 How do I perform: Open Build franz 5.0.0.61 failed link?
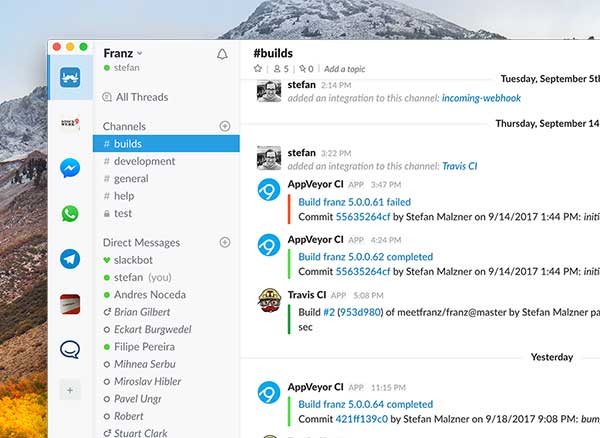(354, 202)
